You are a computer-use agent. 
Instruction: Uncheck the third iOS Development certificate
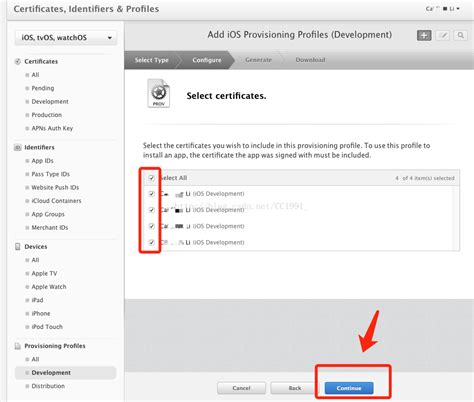click(152, 226)
